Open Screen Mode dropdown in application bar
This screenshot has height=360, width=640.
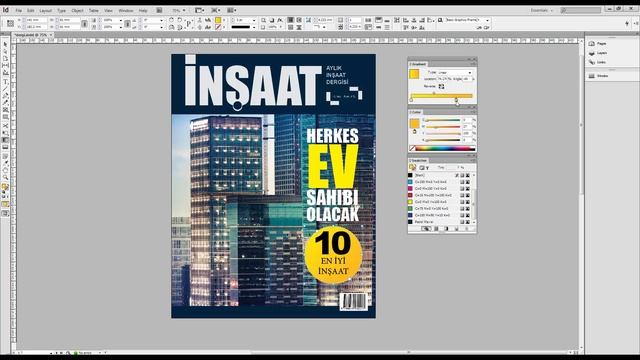[215, 10]
